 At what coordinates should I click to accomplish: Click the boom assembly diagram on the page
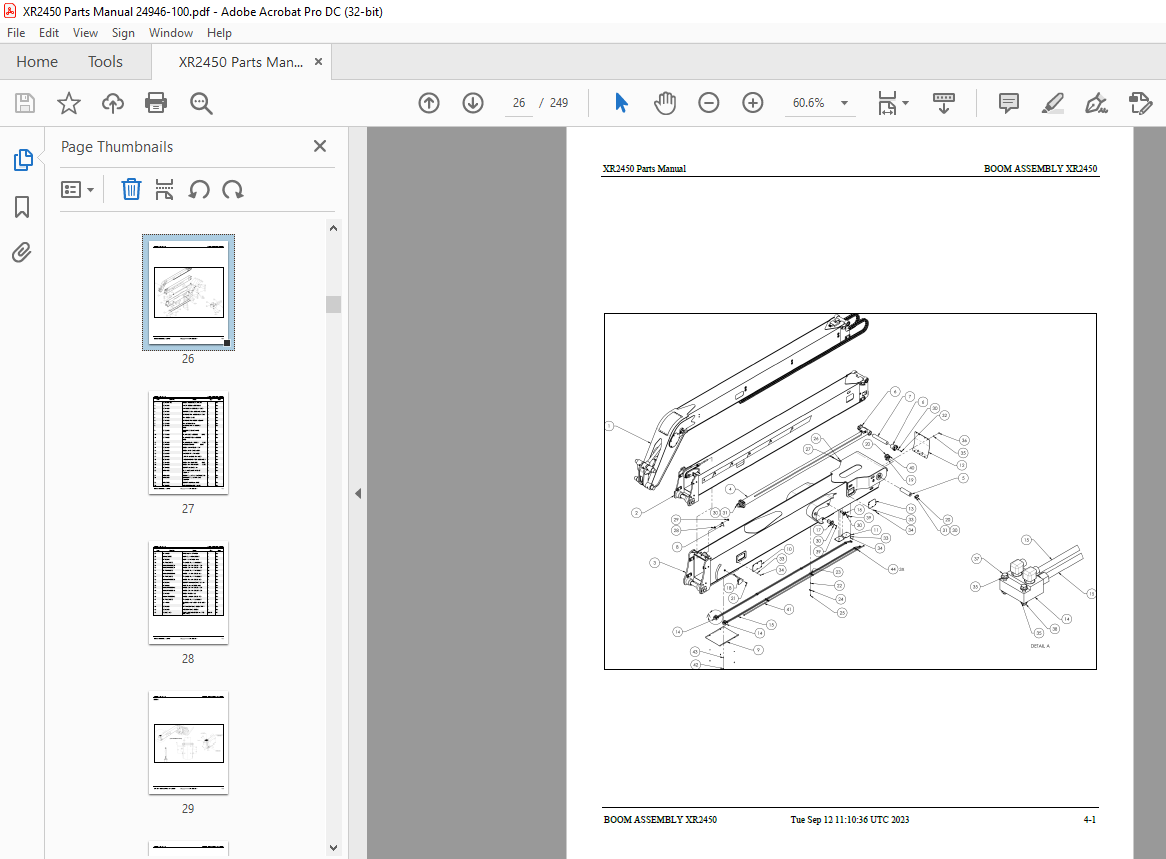(850, 491)
